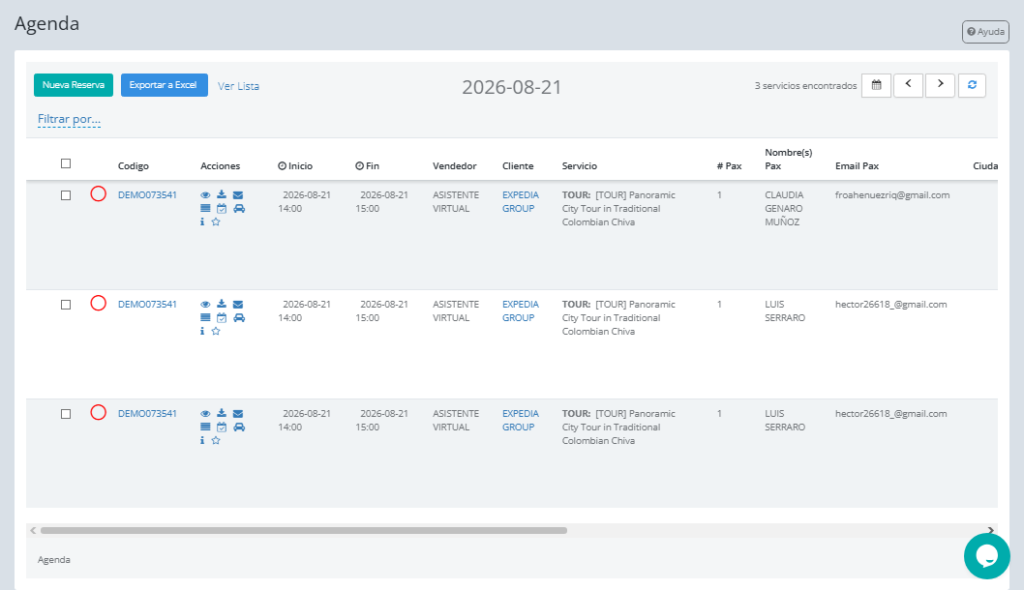Open the car transport icon in Claudia's row
Screen dimensions: 1024x590
pyautogui.click(x=239, y=208)
